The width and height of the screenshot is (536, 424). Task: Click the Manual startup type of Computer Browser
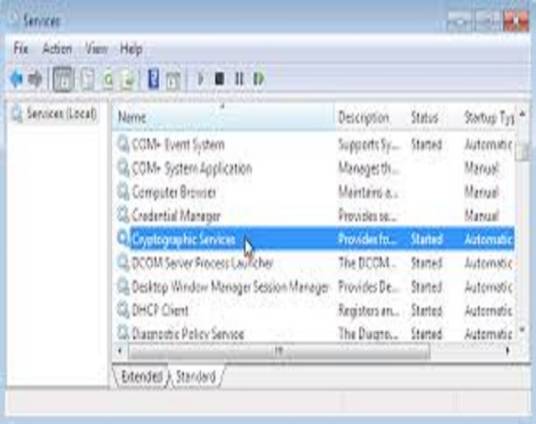click(481, 192)
